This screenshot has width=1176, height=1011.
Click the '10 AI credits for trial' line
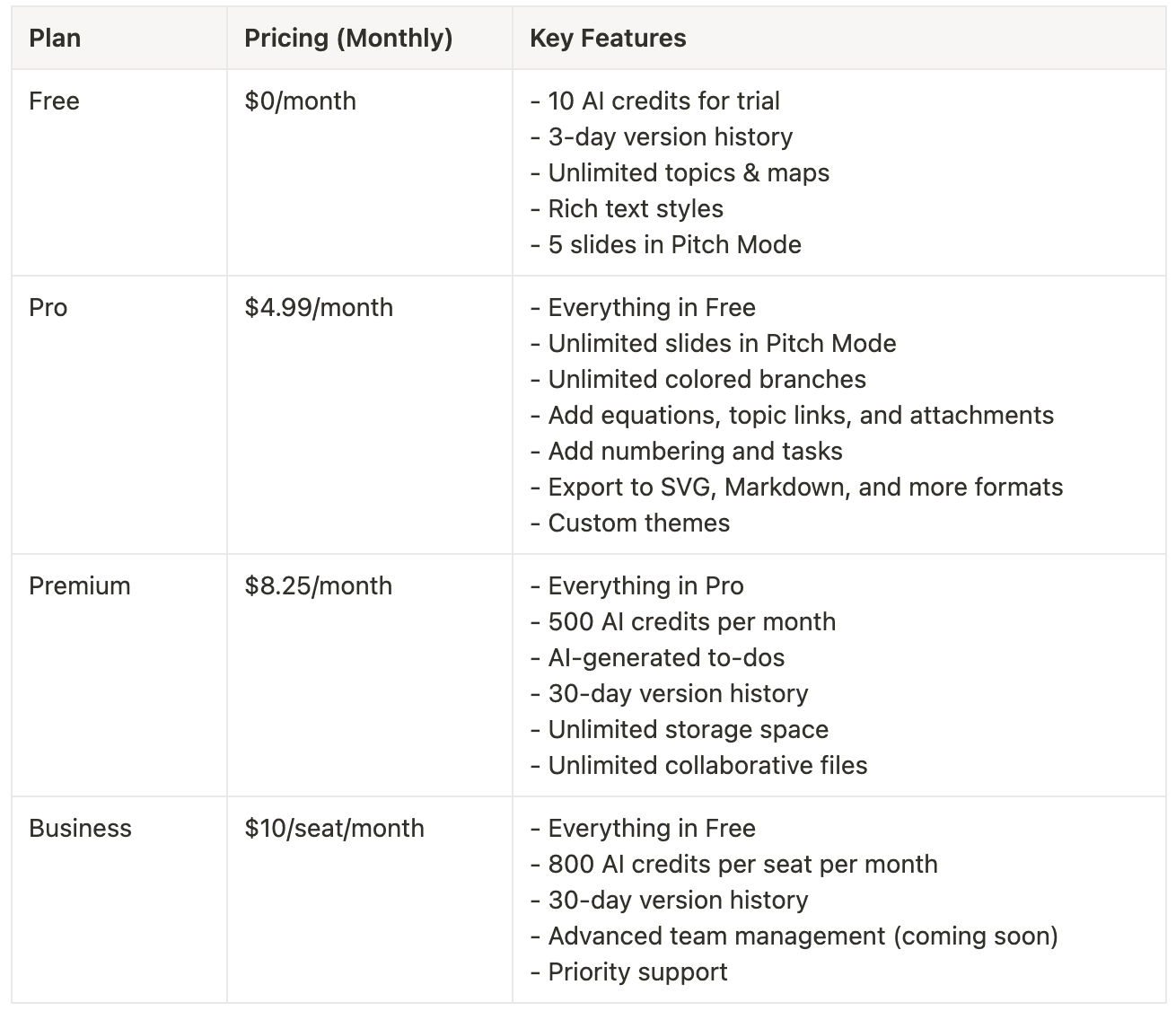[x=655, y=101]
